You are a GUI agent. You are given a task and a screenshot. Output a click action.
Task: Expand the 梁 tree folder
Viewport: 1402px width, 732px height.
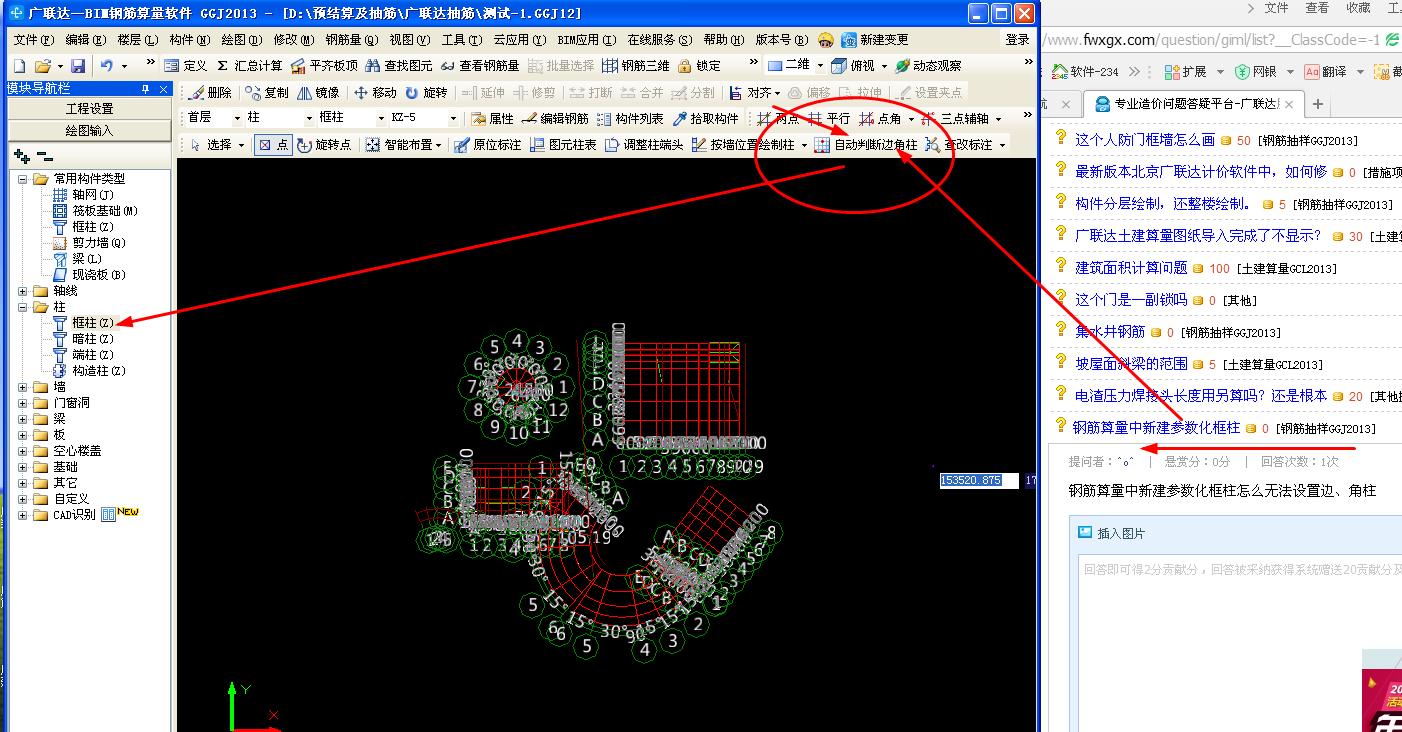click(23, 419)
